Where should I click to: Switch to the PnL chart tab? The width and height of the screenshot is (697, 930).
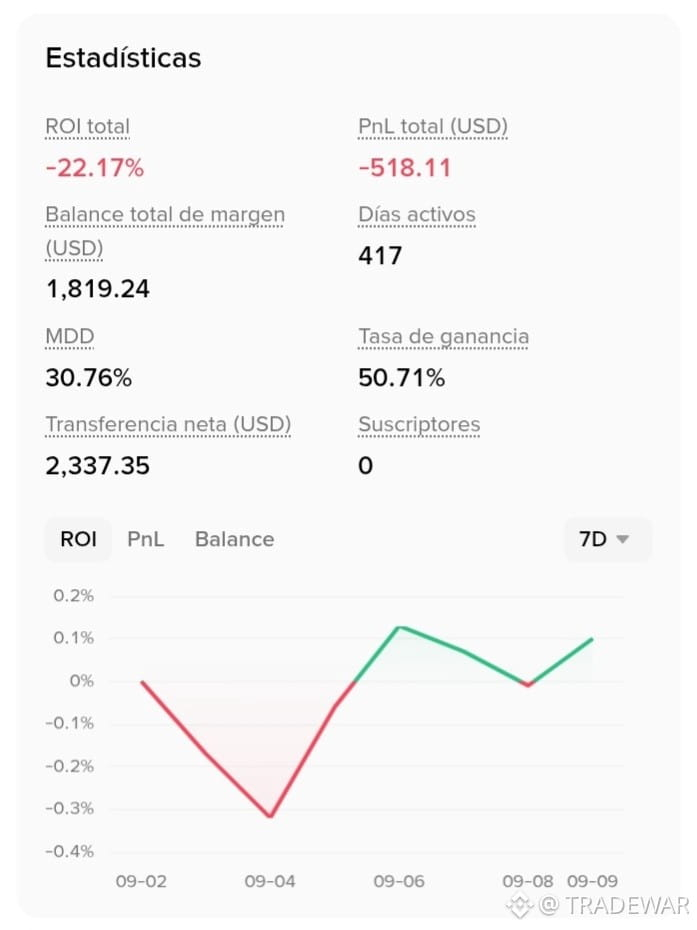click(145, 539)
